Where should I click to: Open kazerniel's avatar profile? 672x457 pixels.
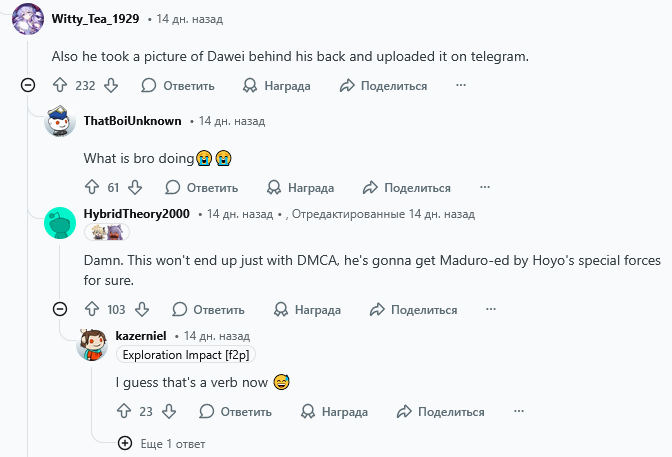pyautogui.click(x=93, y=344)
